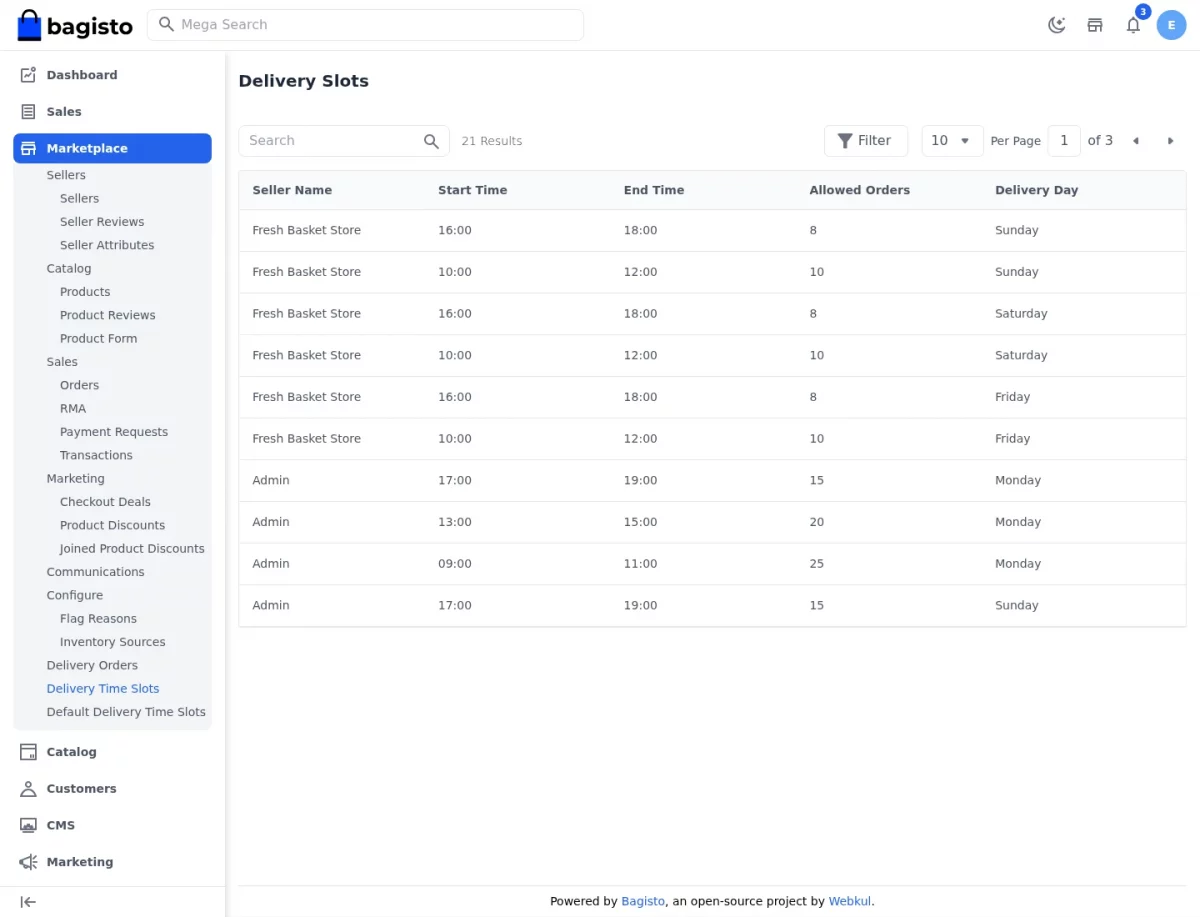Image resolution: width=1200 pixels, height=917 pixels.
Task: Open Transactions
Action: [96, 455]
